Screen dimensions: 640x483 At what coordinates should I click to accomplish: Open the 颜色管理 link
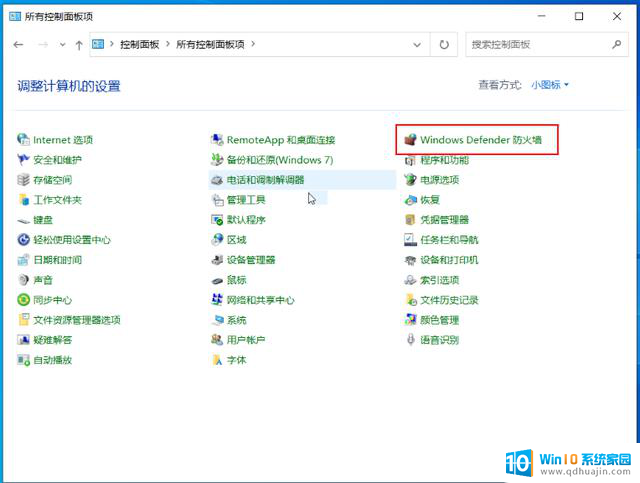tap(440, 320)
